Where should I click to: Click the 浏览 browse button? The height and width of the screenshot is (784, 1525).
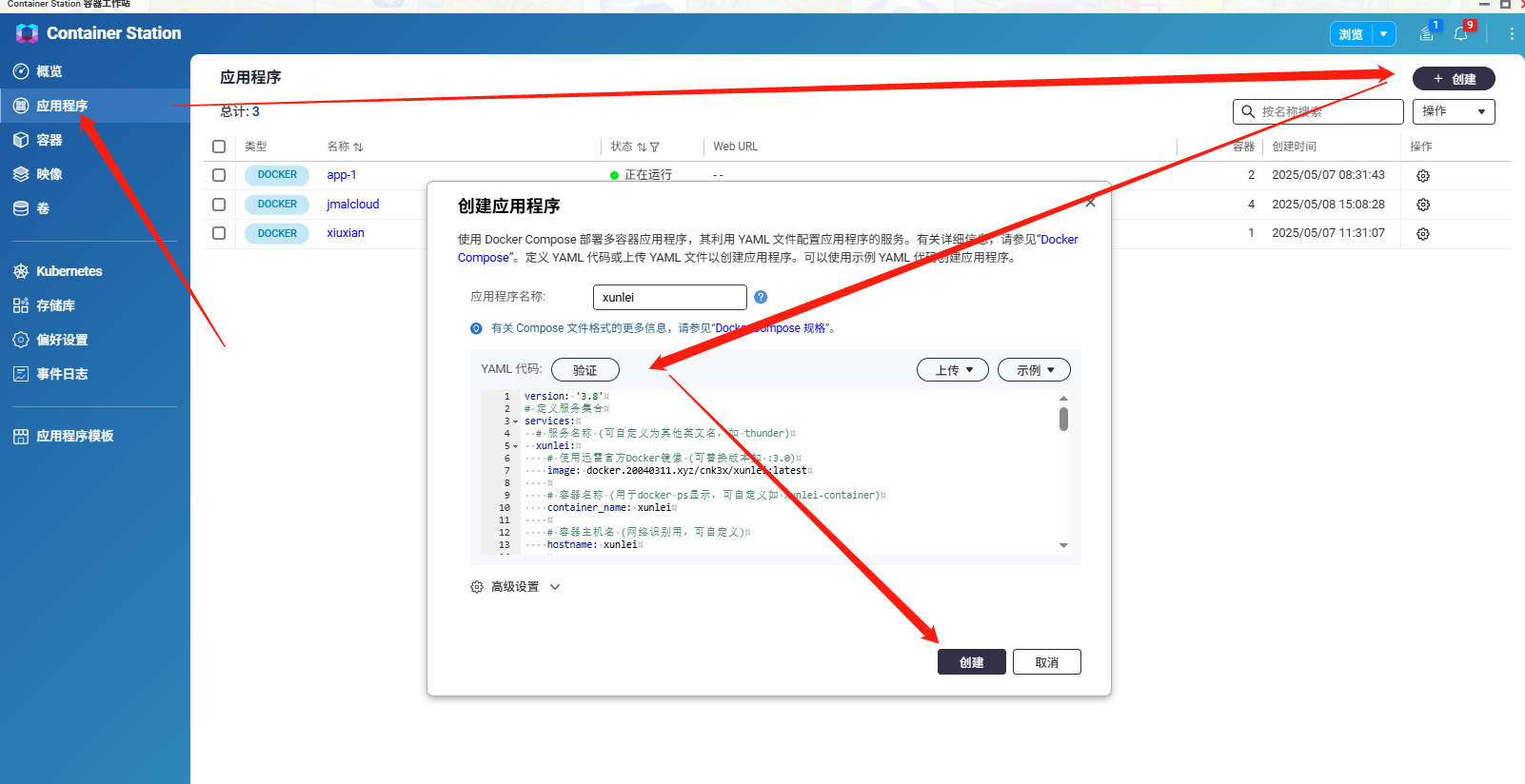click(x=1351, y=34)
